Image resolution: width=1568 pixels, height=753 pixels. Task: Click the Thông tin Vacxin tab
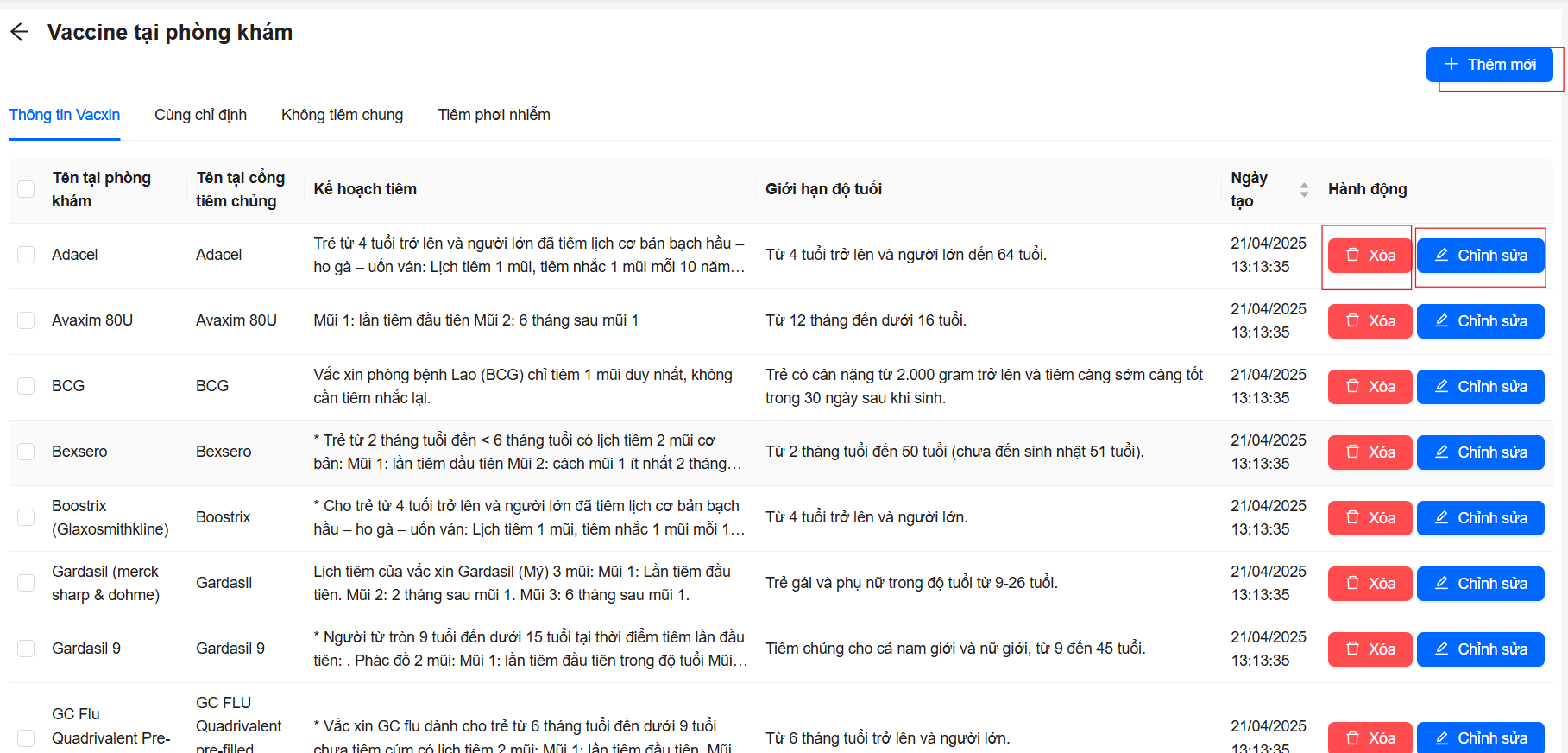[x=65, y=115]
